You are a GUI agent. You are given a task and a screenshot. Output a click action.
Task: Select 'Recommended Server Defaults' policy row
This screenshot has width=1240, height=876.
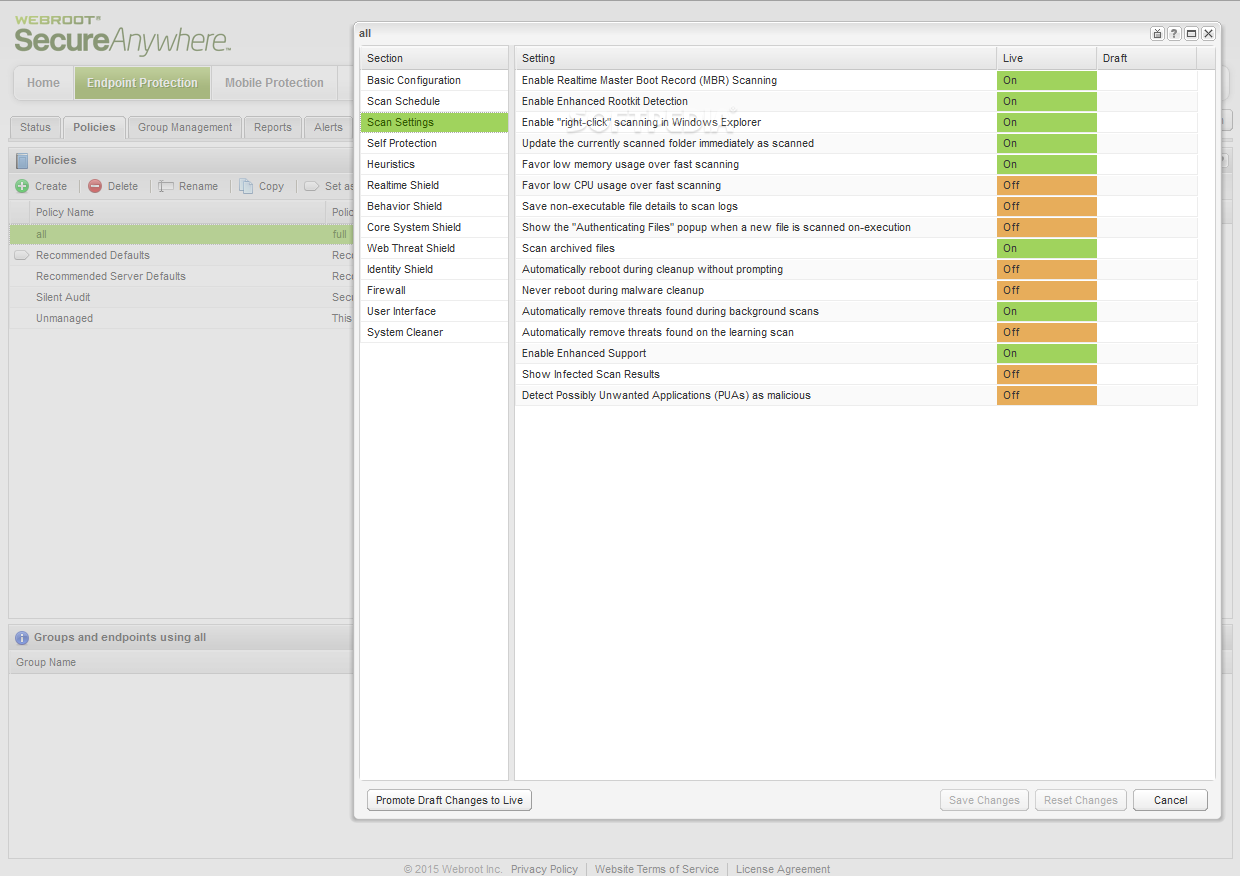point(181,276)
